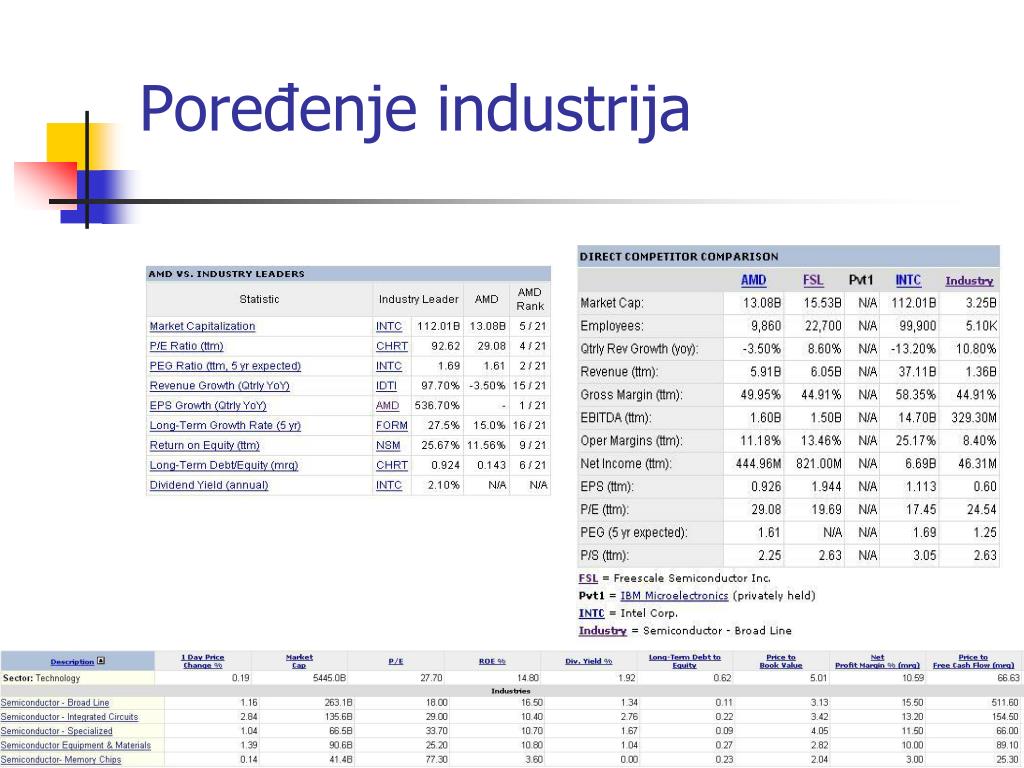Screen dimensions: 1024x768
Task: Click IDTI link in Revenue Growth row
Action: tap(386, 386)
